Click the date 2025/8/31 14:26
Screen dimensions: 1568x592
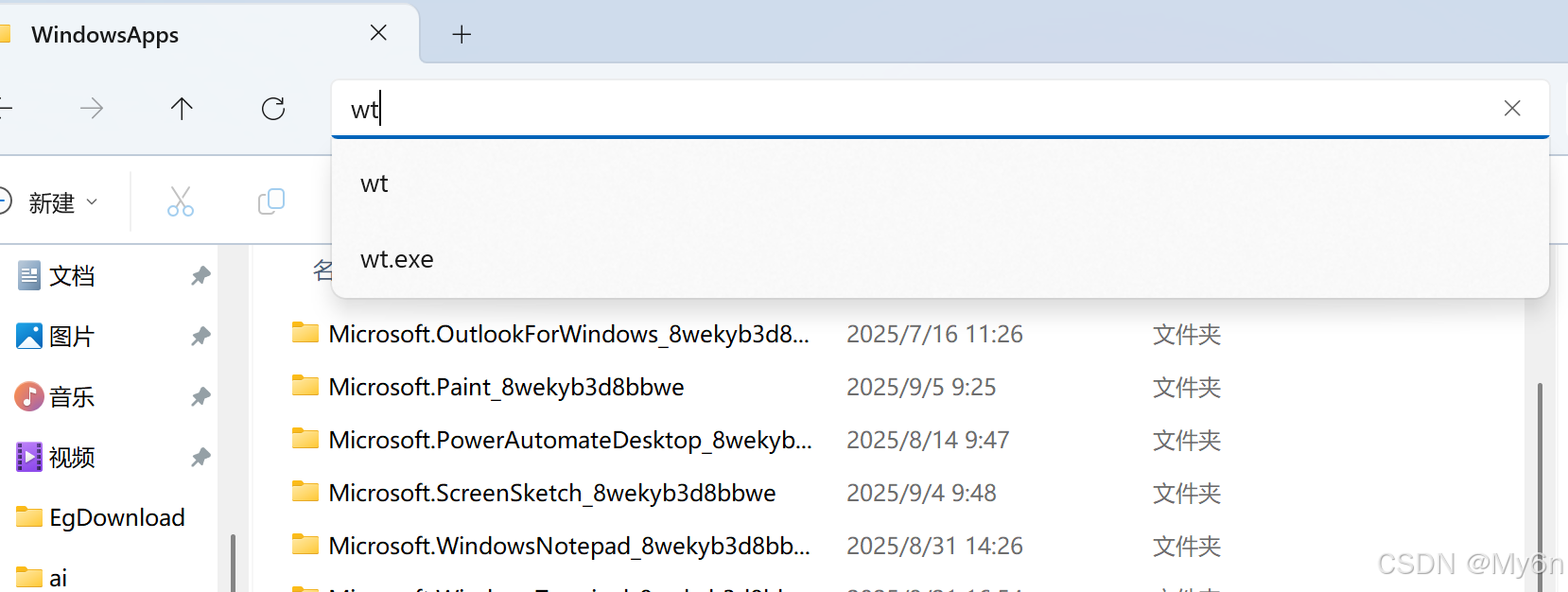click(x=934, y=546)
